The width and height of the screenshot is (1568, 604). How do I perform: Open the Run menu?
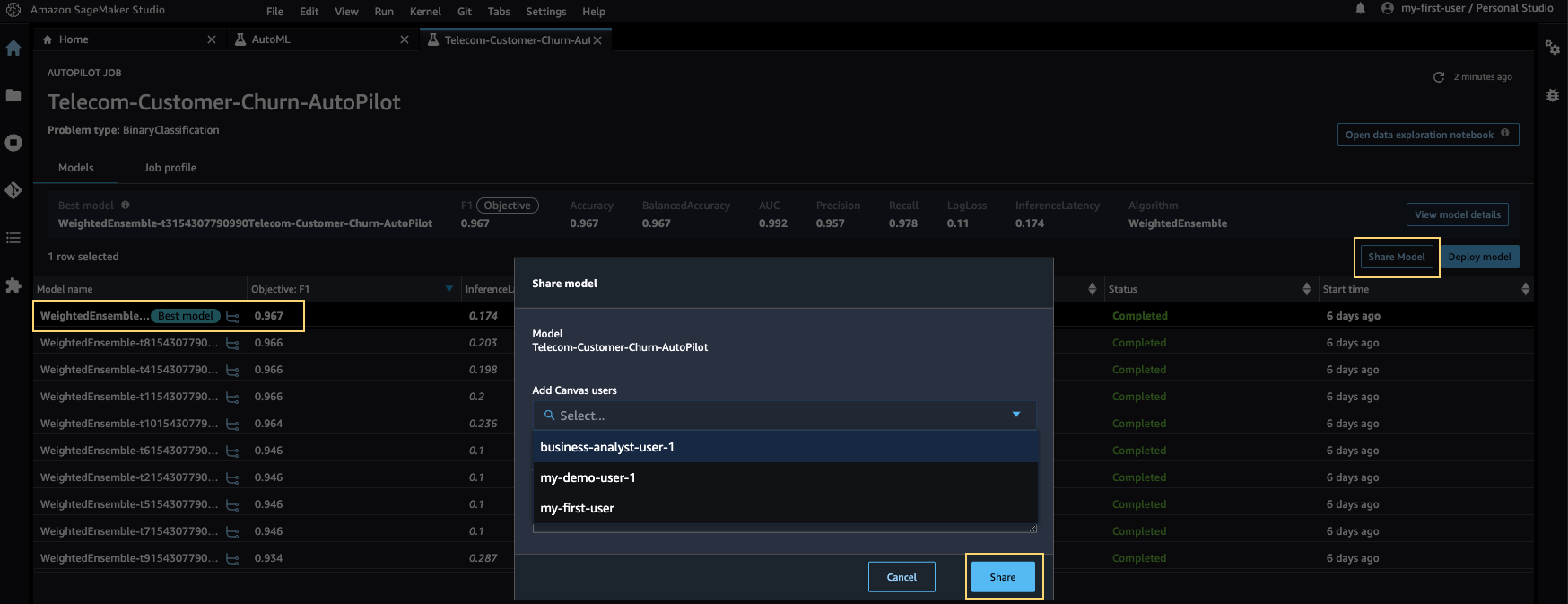click(x=384, y=12)
